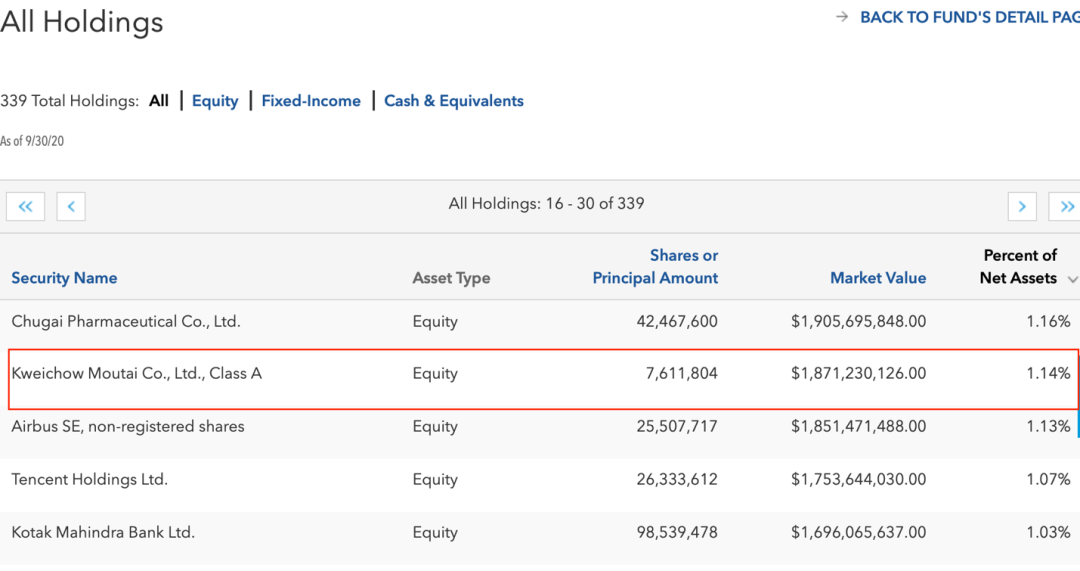Click the Percent of Net Assets header text
The image size is (1080, 571).
click(1018, 267)
